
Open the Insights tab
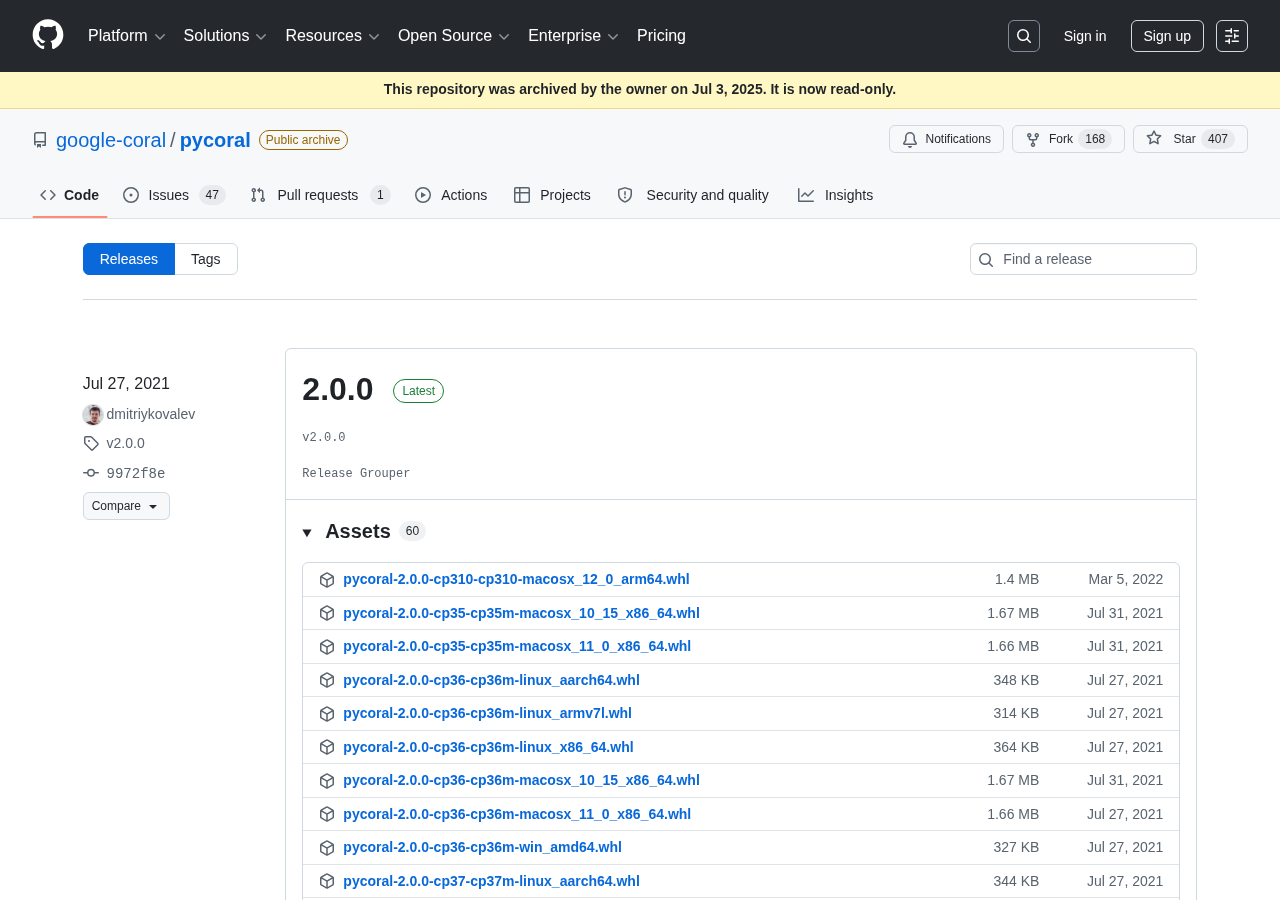(x=835, y=195)
